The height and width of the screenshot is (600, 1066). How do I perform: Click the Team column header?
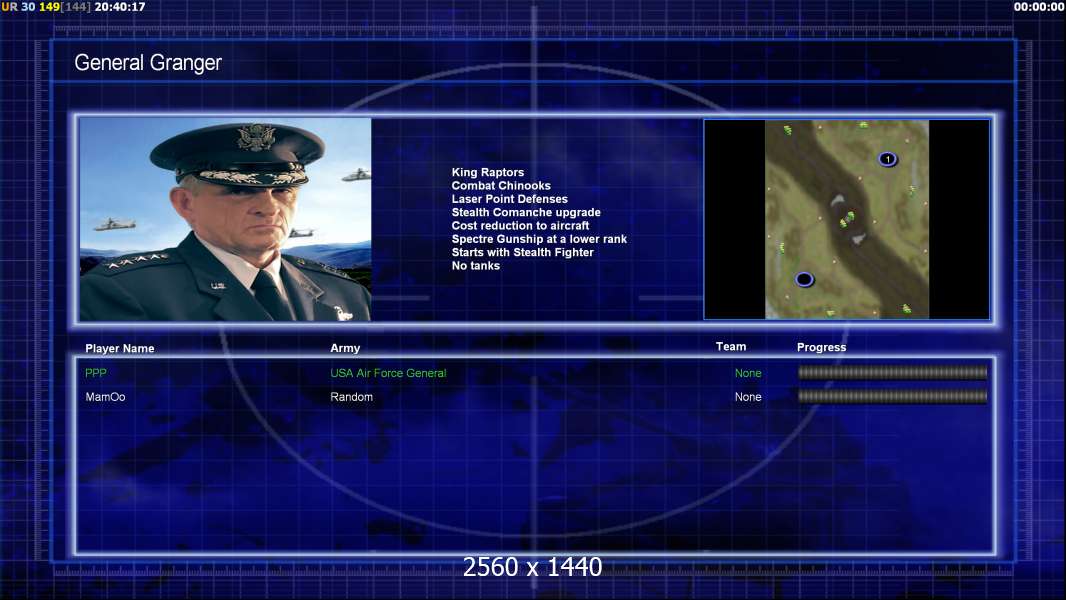coord(731,347)
